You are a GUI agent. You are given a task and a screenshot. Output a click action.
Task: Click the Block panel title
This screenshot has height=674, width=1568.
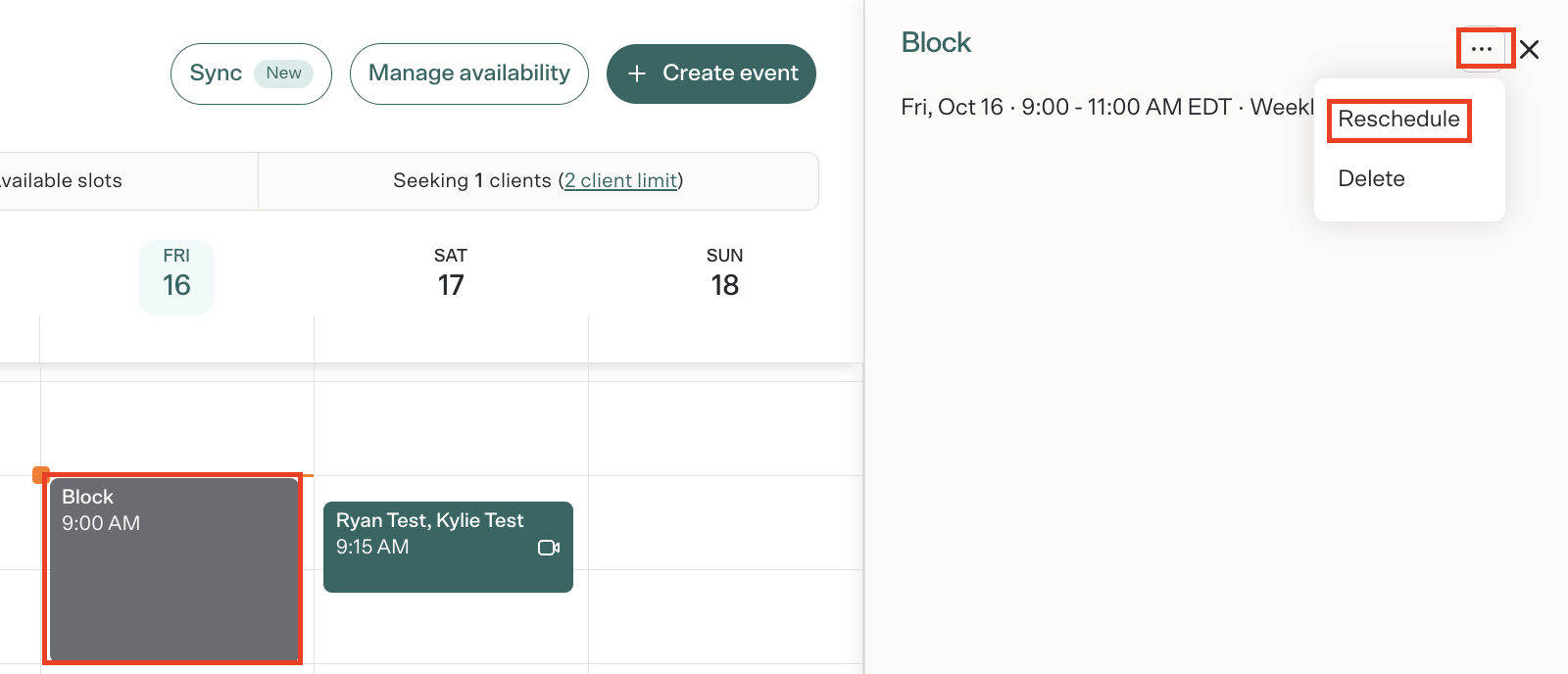(x=936, y=43)
